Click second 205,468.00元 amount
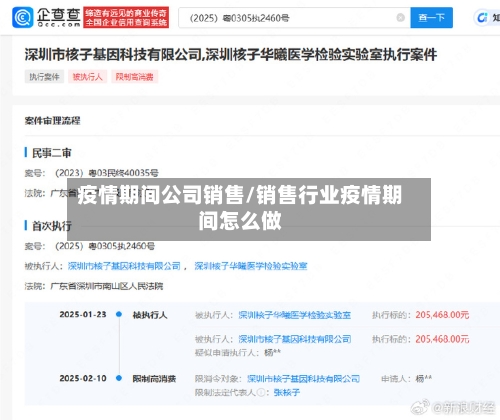The width and height of the screenshot is (500, 420). (x=442, y=339)
